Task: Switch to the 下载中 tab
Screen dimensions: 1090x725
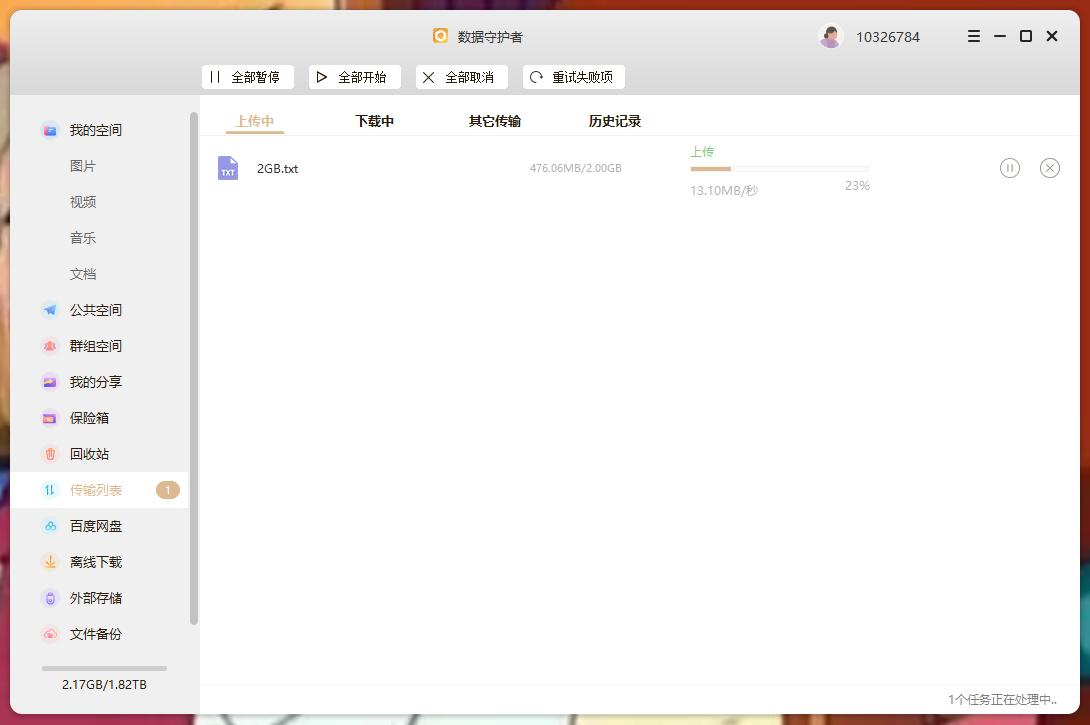Action: click(x=374, y=120)
